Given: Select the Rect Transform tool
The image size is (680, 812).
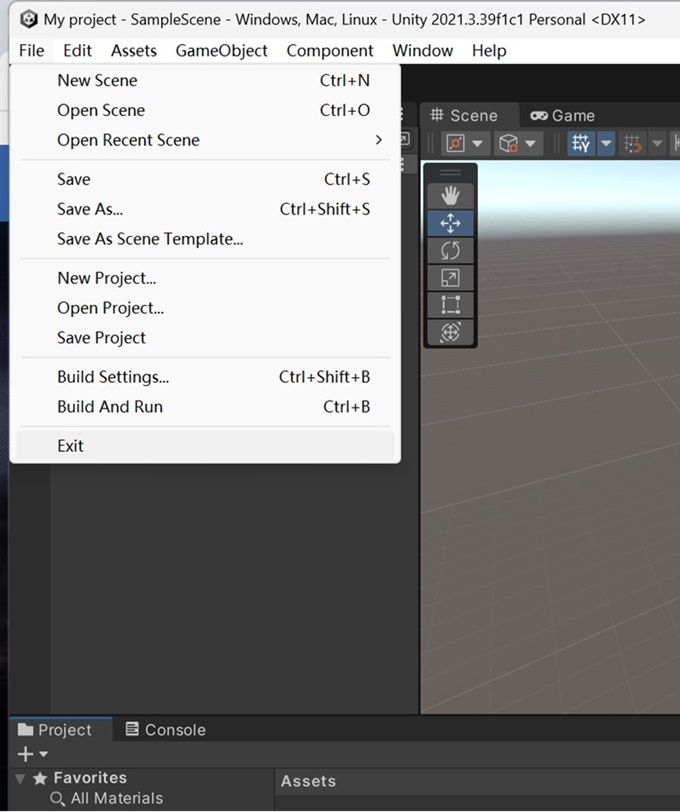Looking at the screenshot, I should pyautogui.click(x=450, y=305).
